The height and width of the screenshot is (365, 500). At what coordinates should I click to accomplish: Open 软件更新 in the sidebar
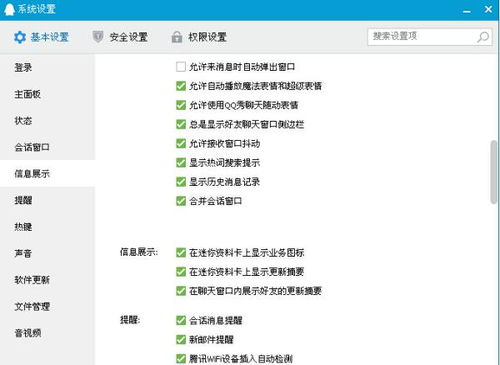click(47, 280)
